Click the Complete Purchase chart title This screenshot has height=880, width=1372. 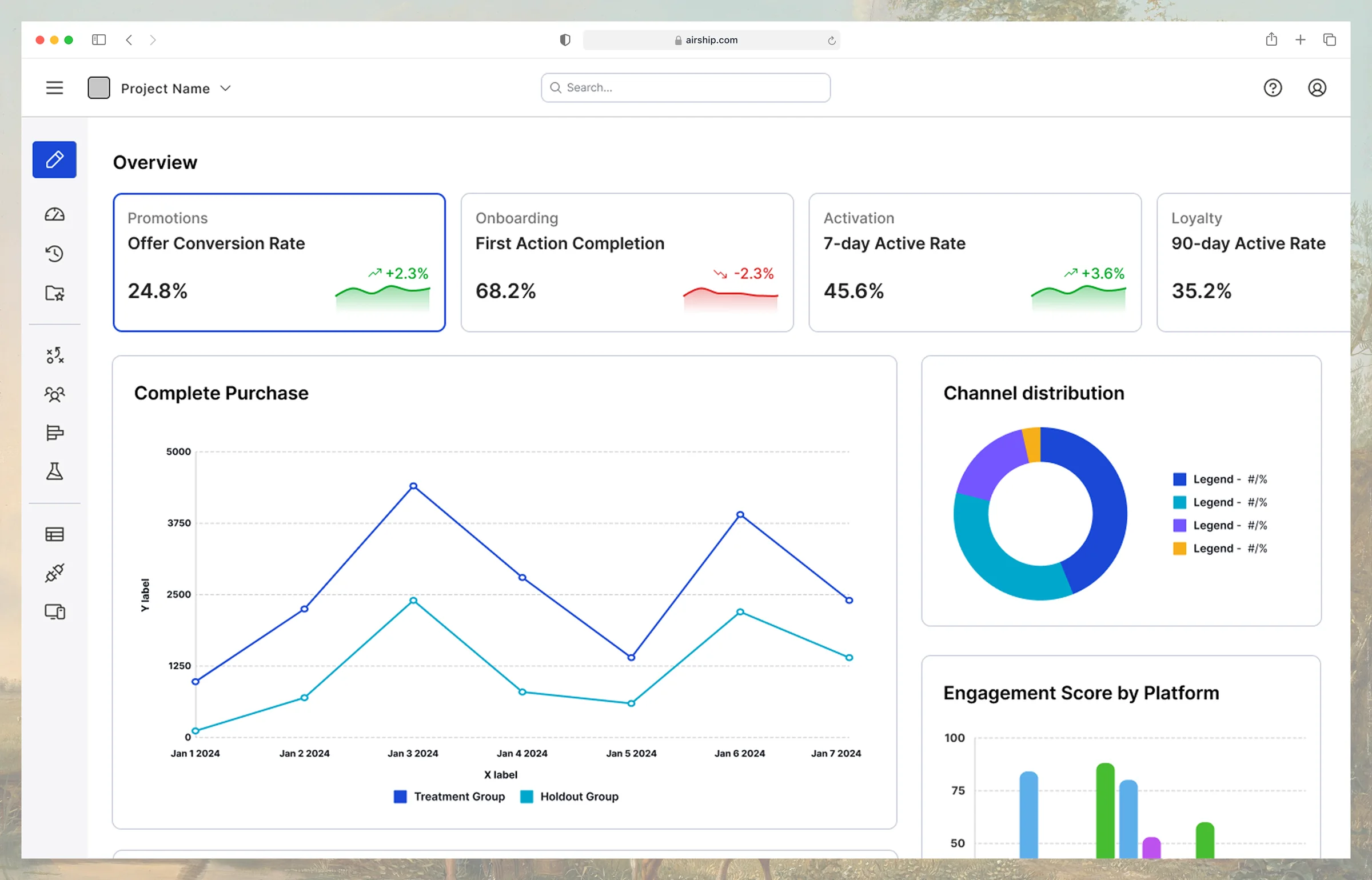point(221,393)
